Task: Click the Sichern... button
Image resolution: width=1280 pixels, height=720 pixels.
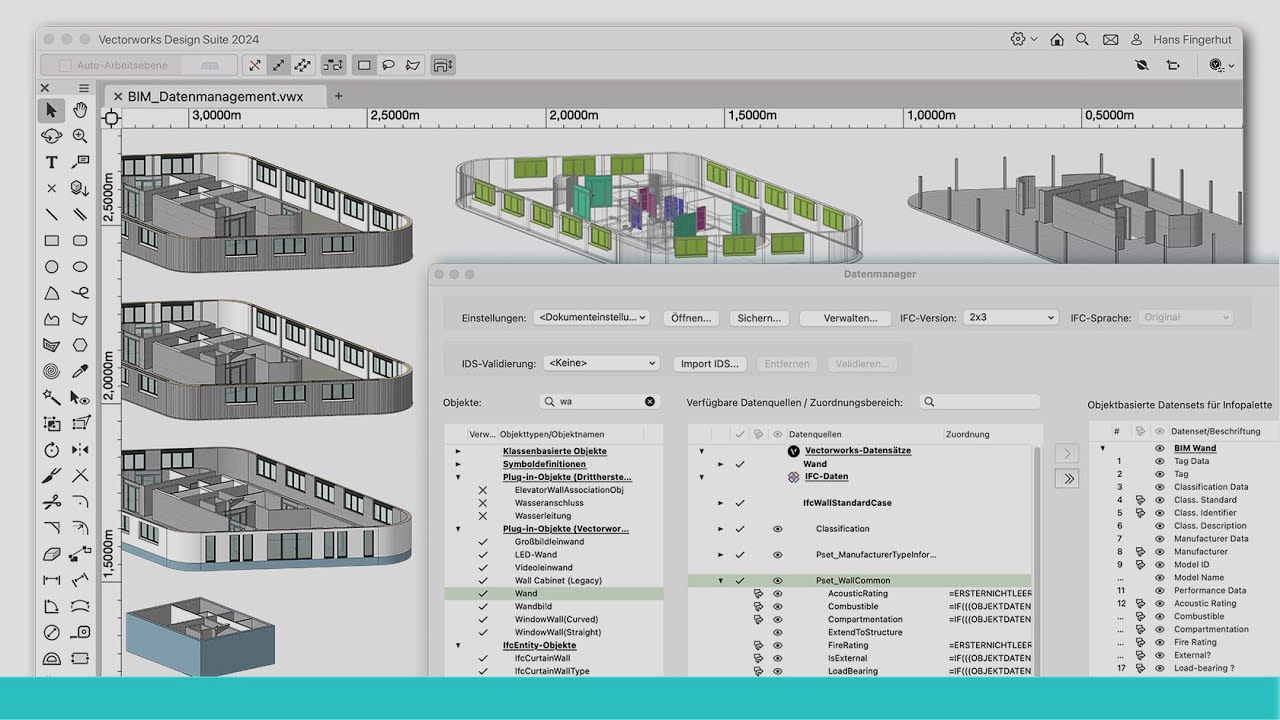Action: click(759, 318)
